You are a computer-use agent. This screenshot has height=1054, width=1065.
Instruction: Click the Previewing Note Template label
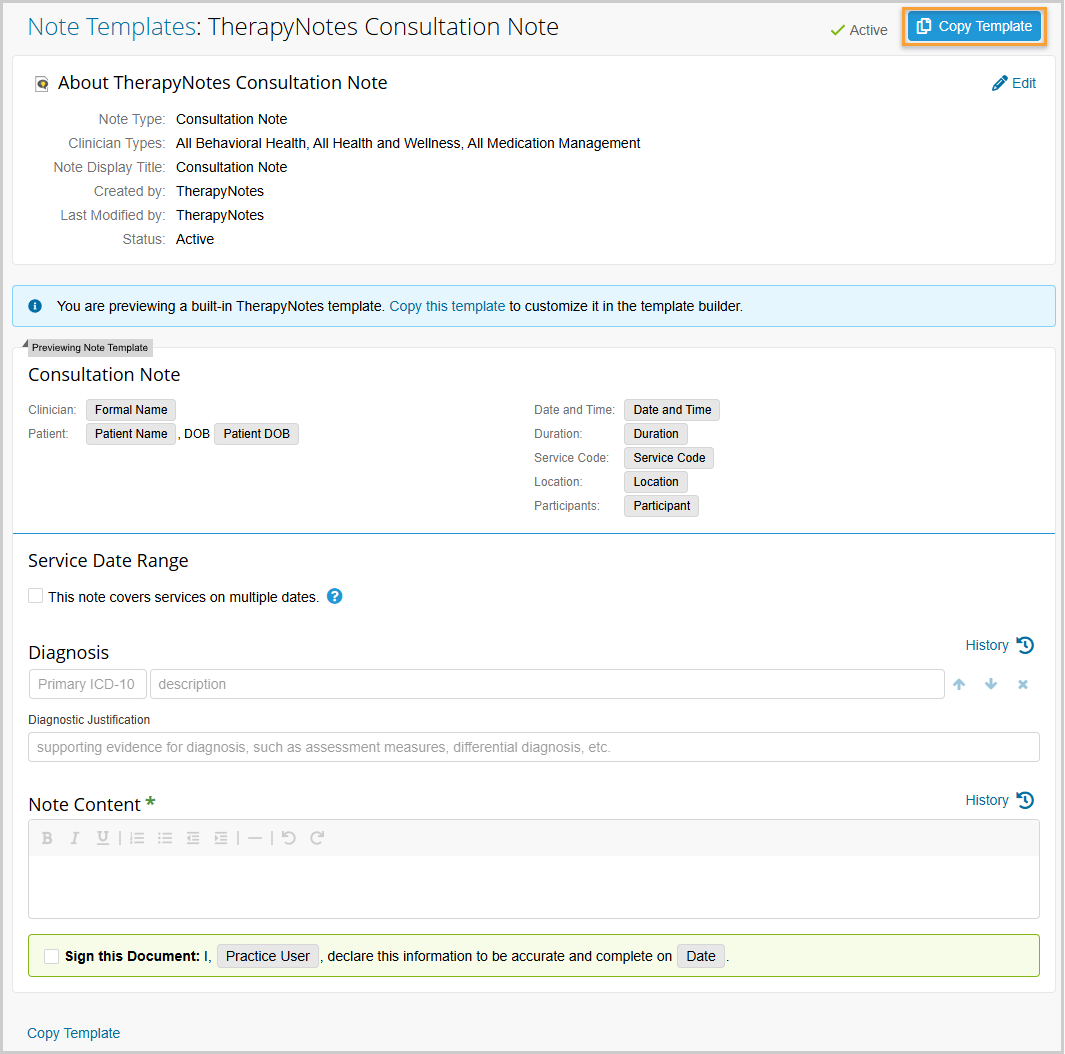click(90, 348)
